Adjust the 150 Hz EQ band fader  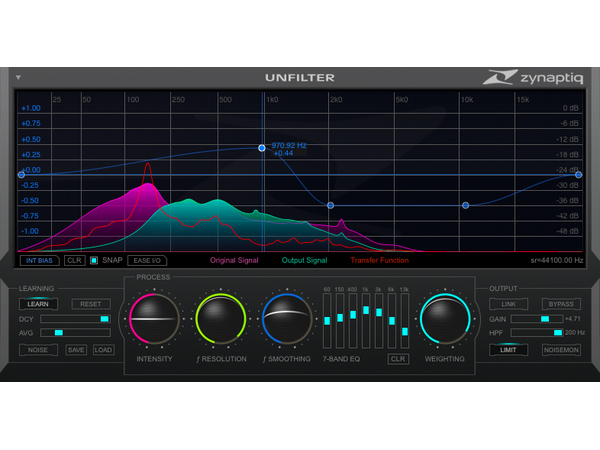[x=340, y=321]
